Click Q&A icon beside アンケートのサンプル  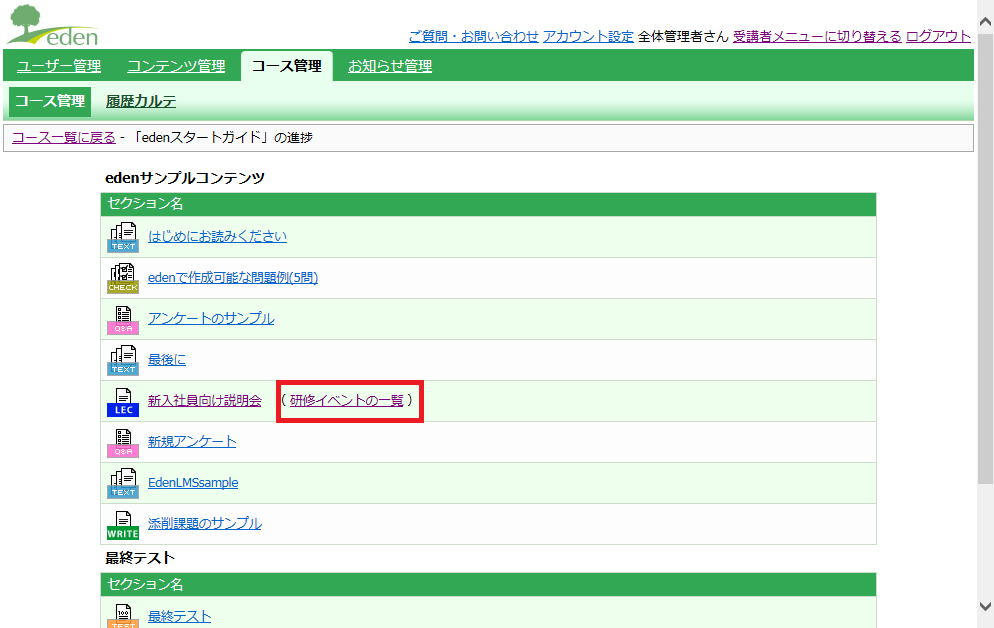pyautogui.click(x=123, y=319)
